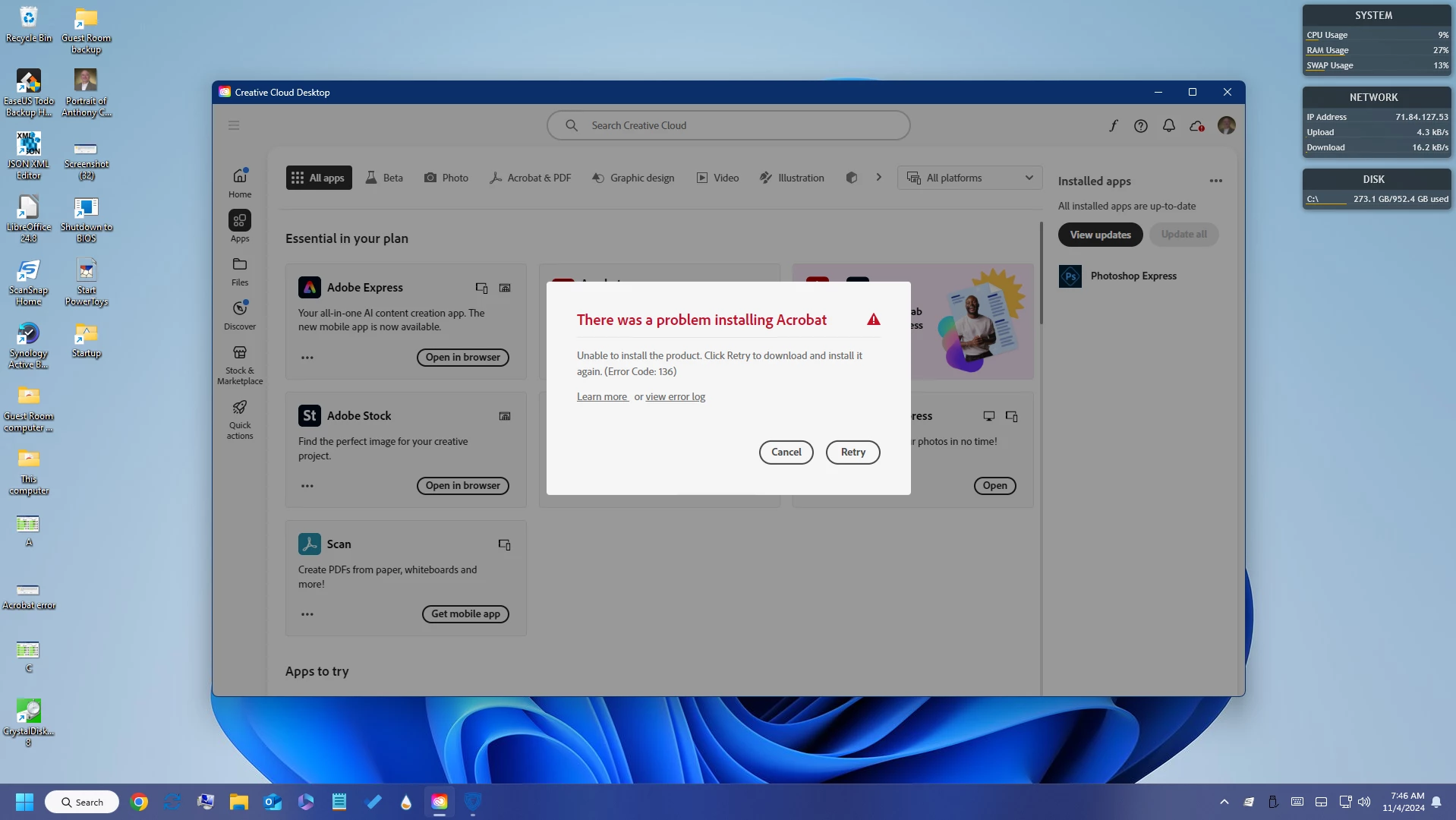This screenshot has width=1456, height=820.
Task: Open Outlook from the taskbar
Action: [x=273, y=802]
